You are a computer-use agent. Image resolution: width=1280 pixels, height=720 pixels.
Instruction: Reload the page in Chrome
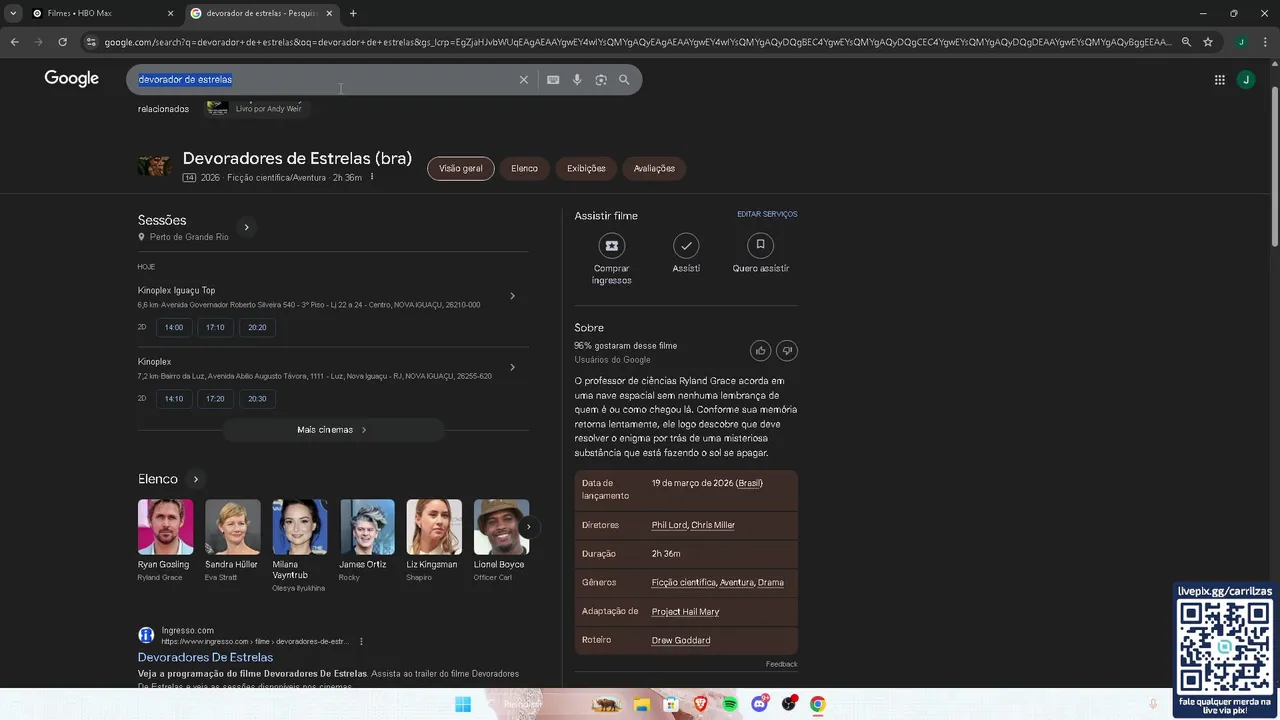click(62, 42)
